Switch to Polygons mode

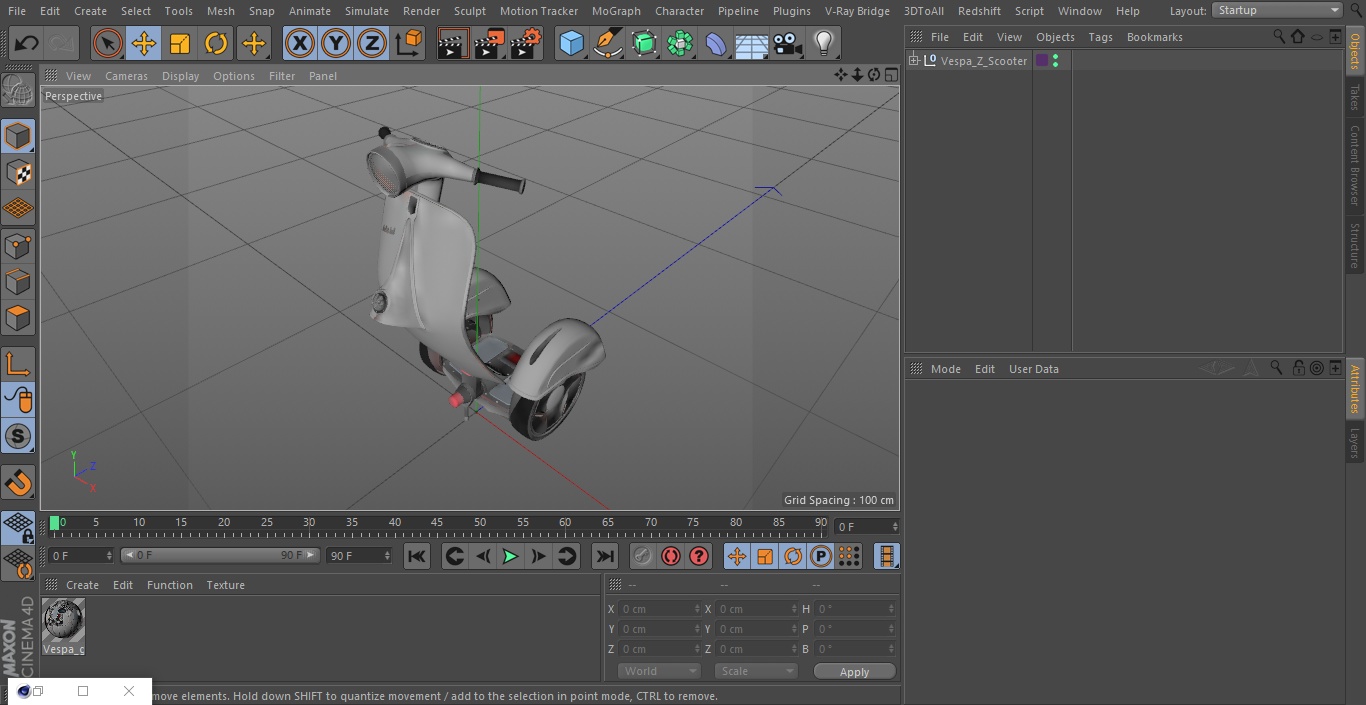pyautogui.click(x=18, y=318)
